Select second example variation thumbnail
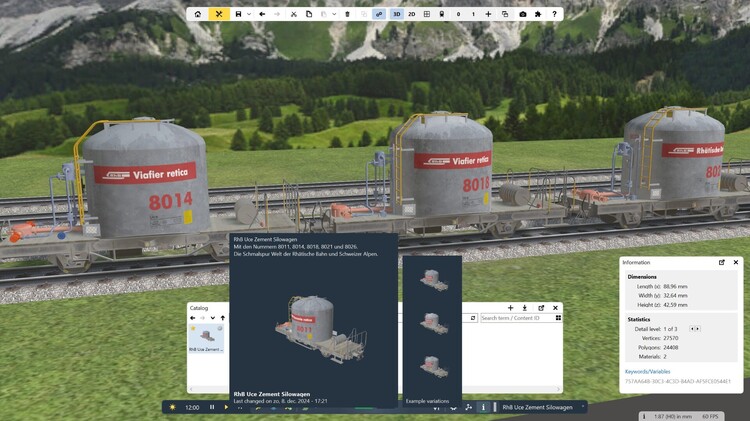Viewport: 750px width, 421px height. point(433,323)
